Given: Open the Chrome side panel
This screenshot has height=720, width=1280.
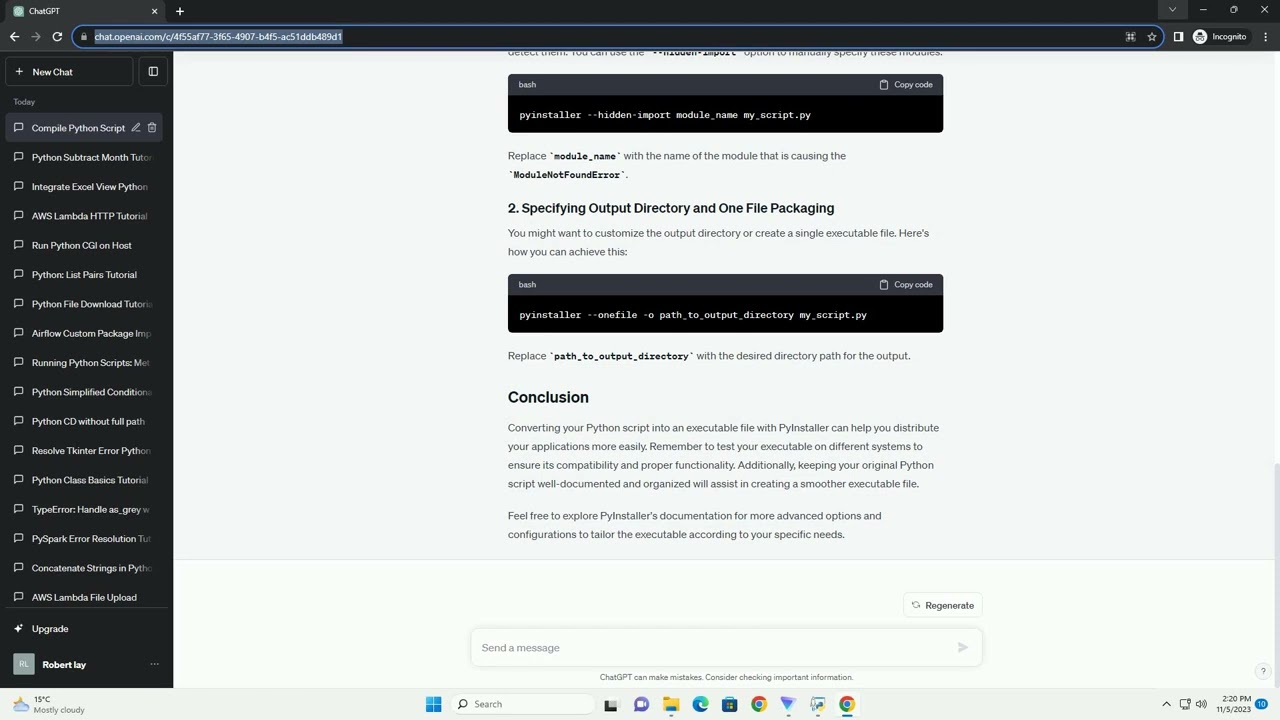Looking at the screenshot, I should click(x=1178, y=37).
